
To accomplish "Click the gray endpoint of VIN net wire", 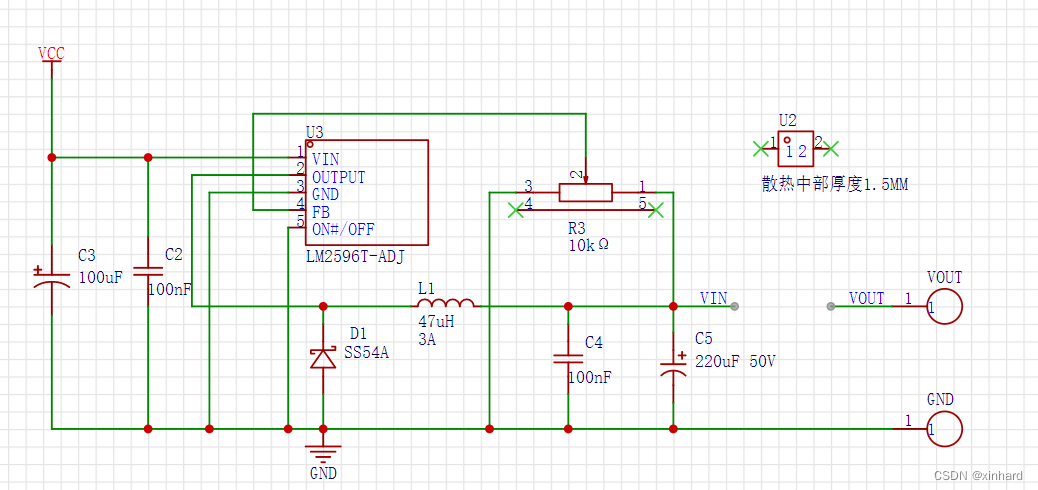I will [735, 306].
